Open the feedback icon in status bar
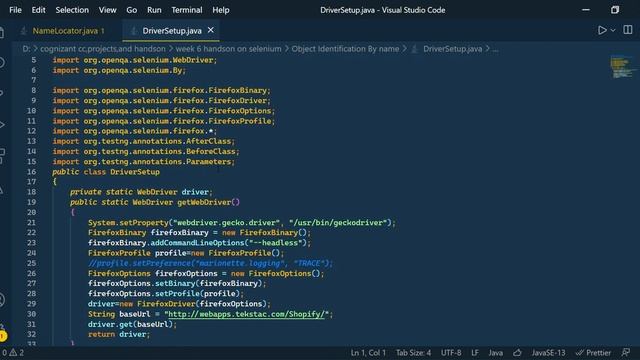 pos(626,353)
